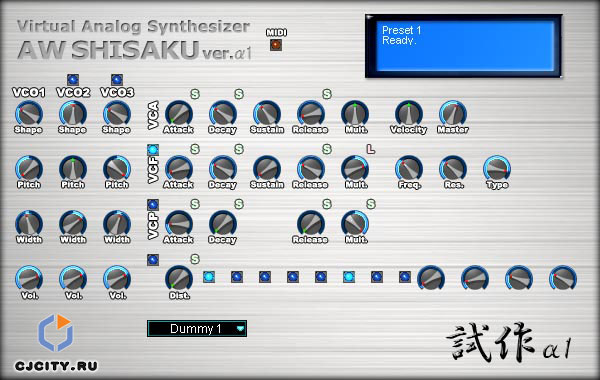Click the VCF Freq. knob
The width and height of the screenshot is (600, 380).
point(409,169)
